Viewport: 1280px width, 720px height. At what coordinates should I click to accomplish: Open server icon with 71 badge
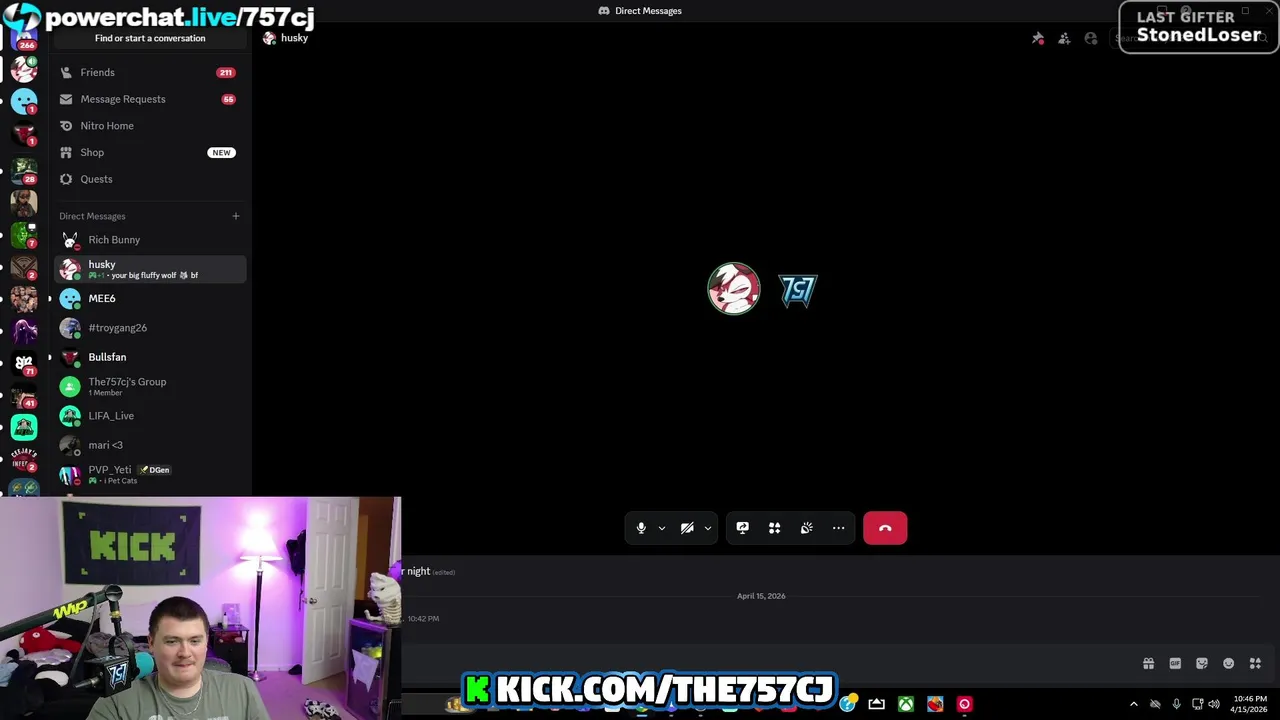pyautogui.click(x=24, y=363)
